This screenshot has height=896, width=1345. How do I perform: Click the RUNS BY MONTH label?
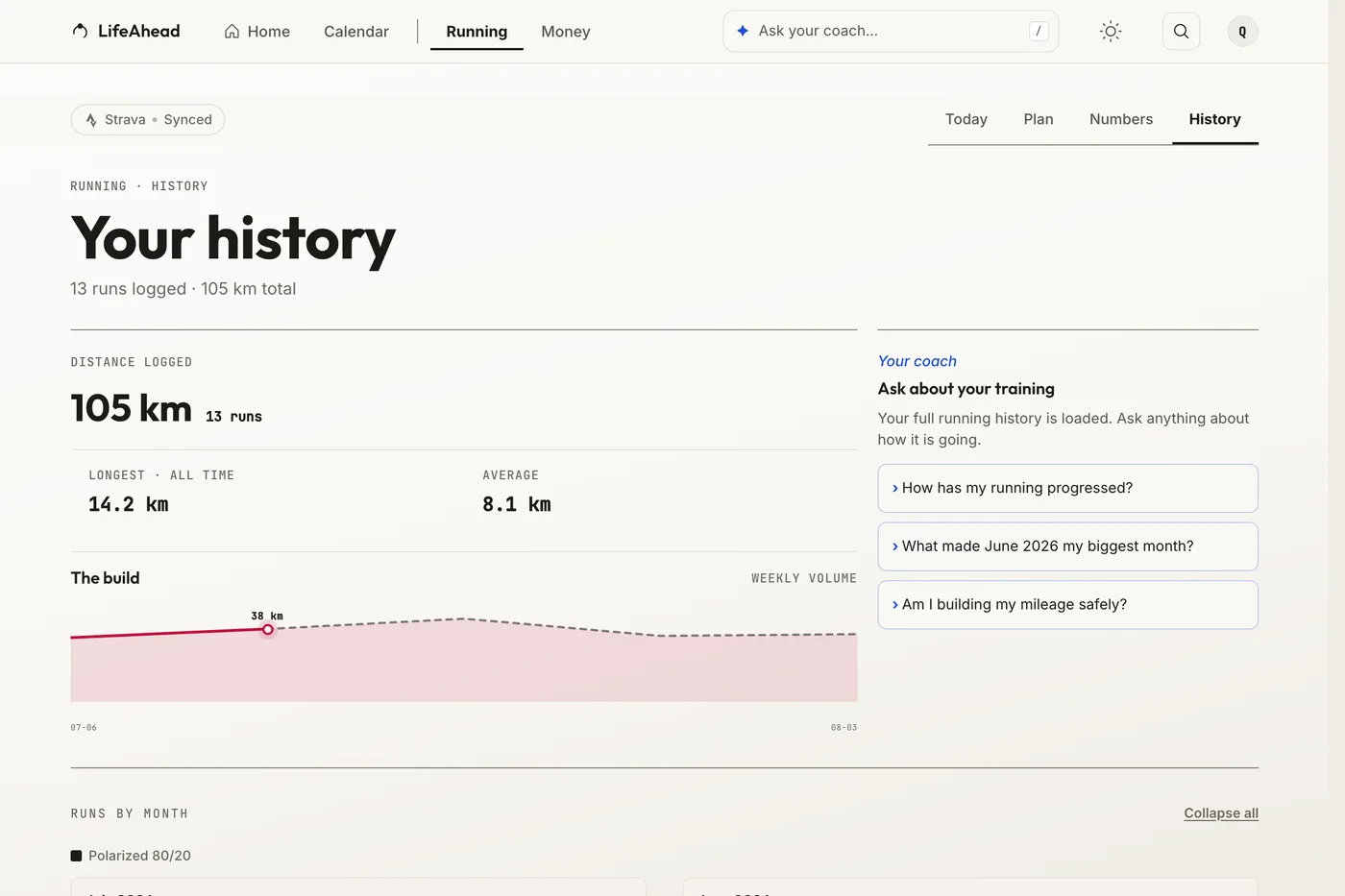129,813
